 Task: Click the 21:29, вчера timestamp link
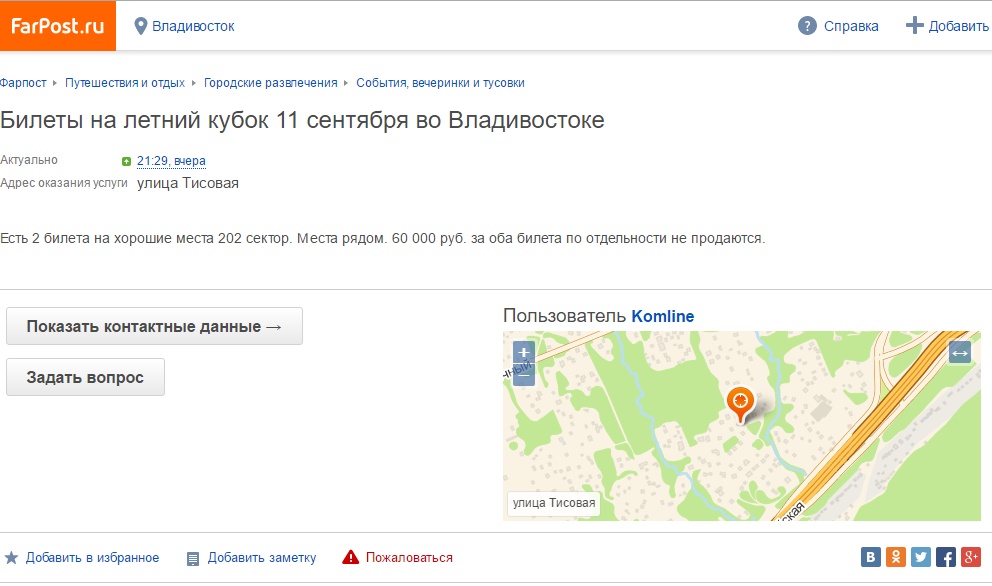pyautogui.click(x=171, y=161)
